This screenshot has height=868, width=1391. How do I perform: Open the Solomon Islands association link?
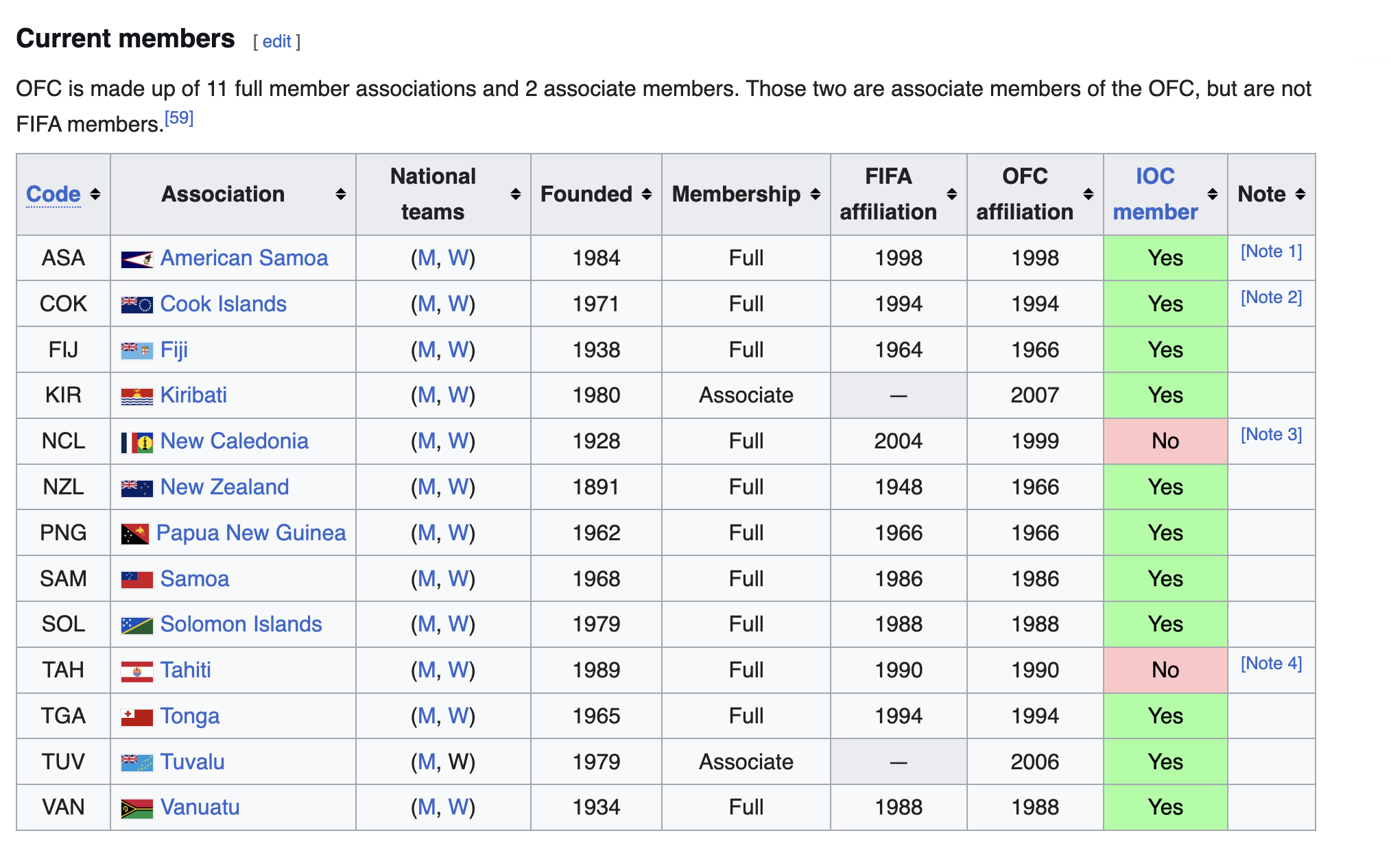(x=241, y=625)
